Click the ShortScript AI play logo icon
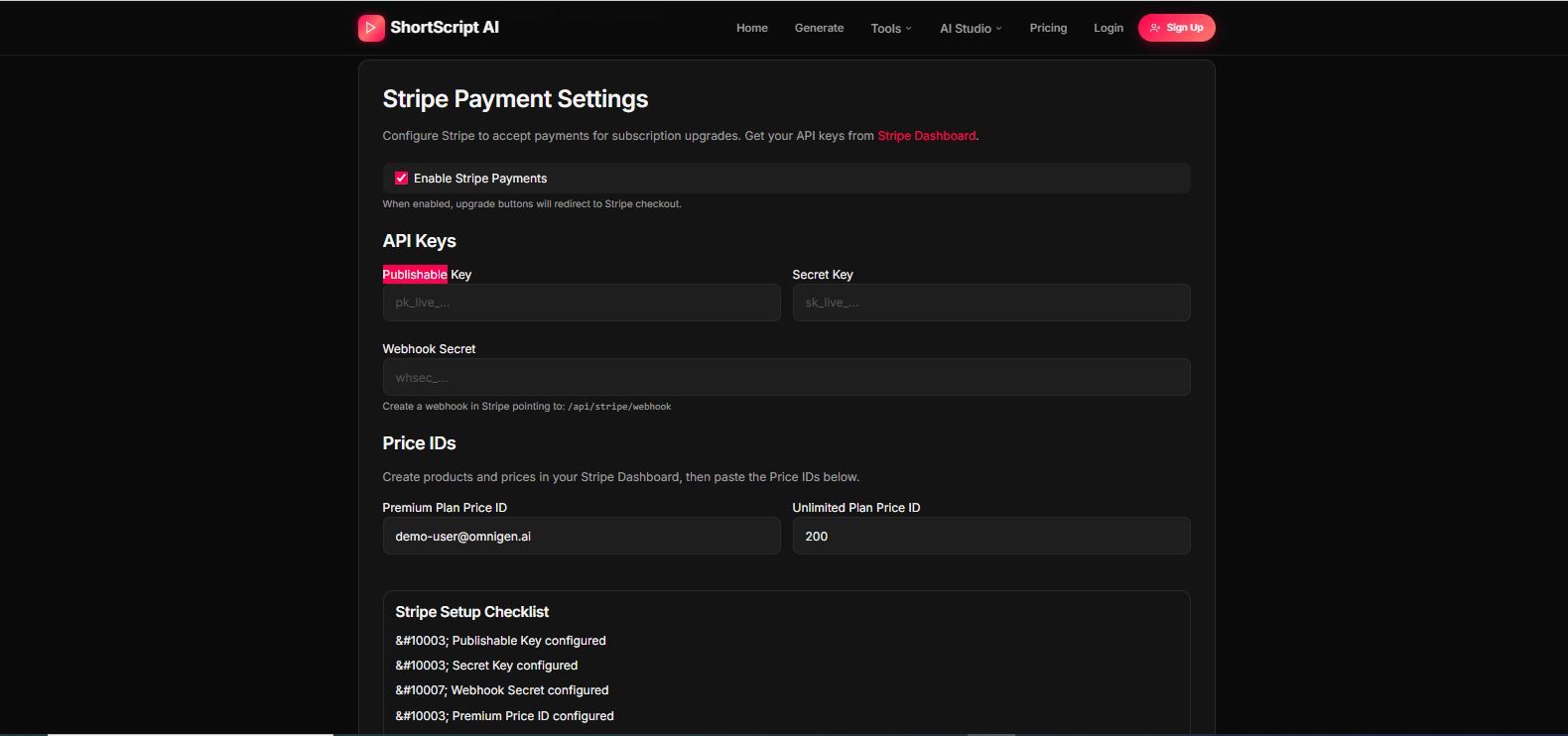Image resolution: width=1568 pixels, height=736 pixels. (x=371, y=28)
